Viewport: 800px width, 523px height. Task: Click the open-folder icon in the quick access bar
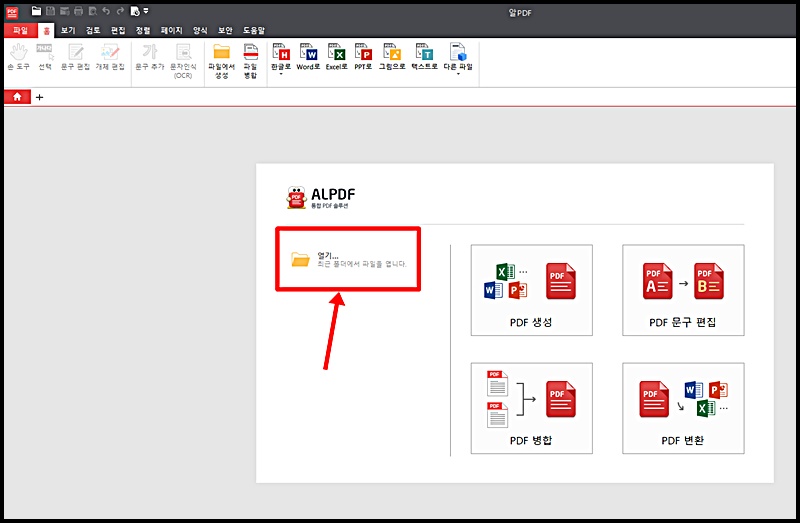[x=36, y=11]
